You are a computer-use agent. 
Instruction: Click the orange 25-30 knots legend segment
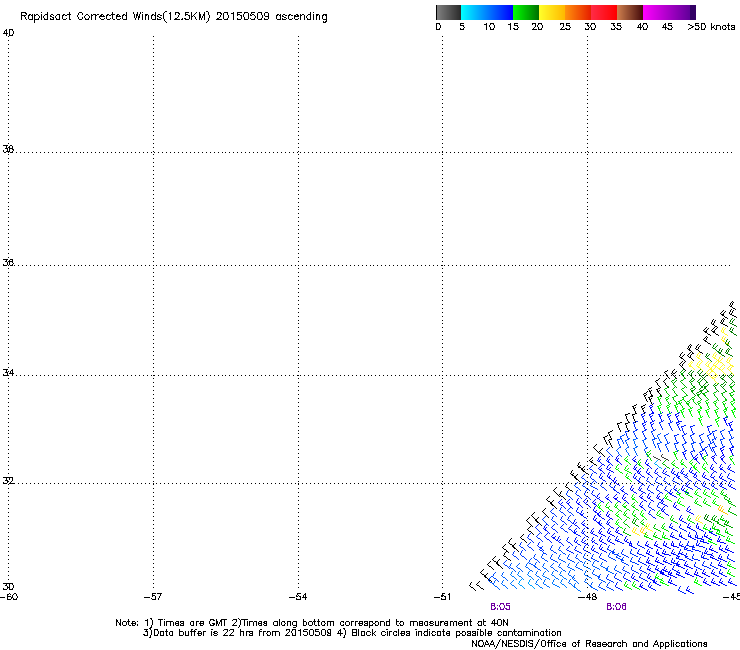(x=578, y=12)
